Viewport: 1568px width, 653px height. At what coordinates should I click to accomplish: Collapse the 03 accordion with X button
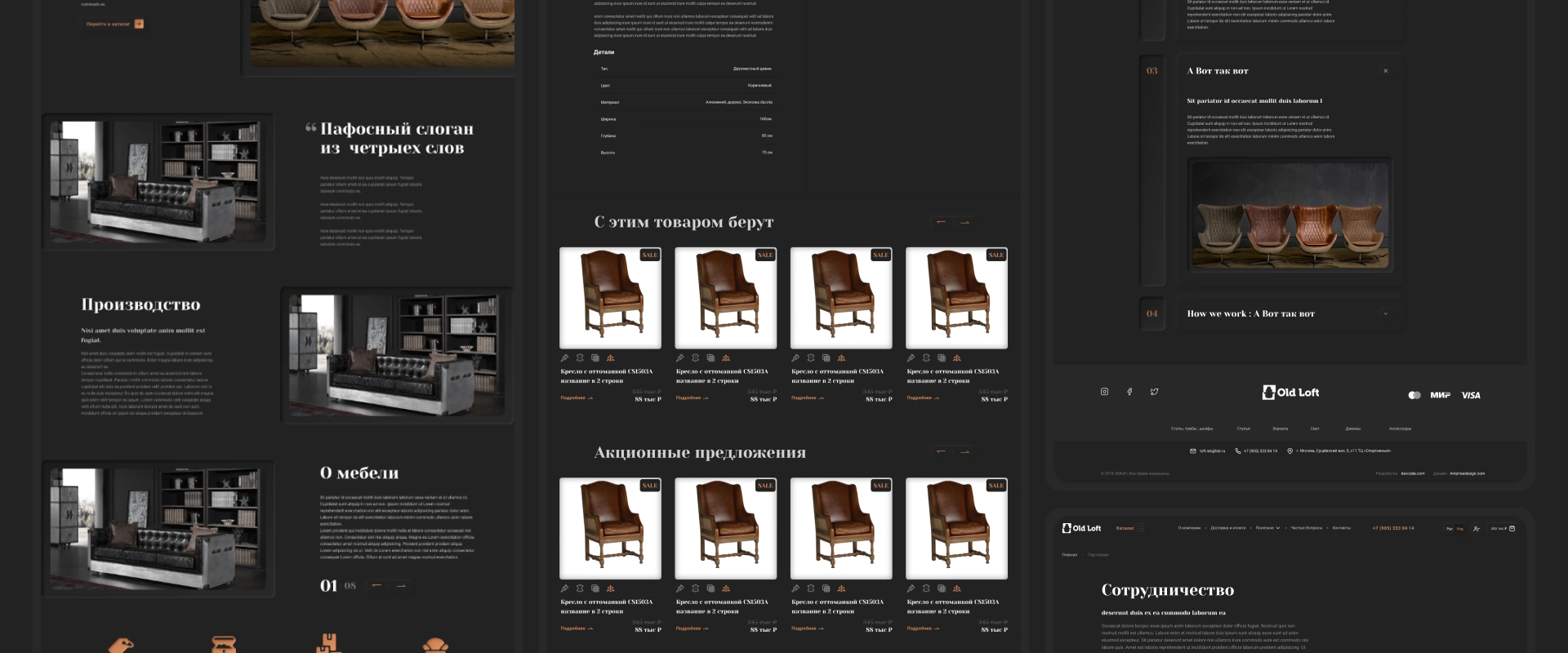[1385, 71]
